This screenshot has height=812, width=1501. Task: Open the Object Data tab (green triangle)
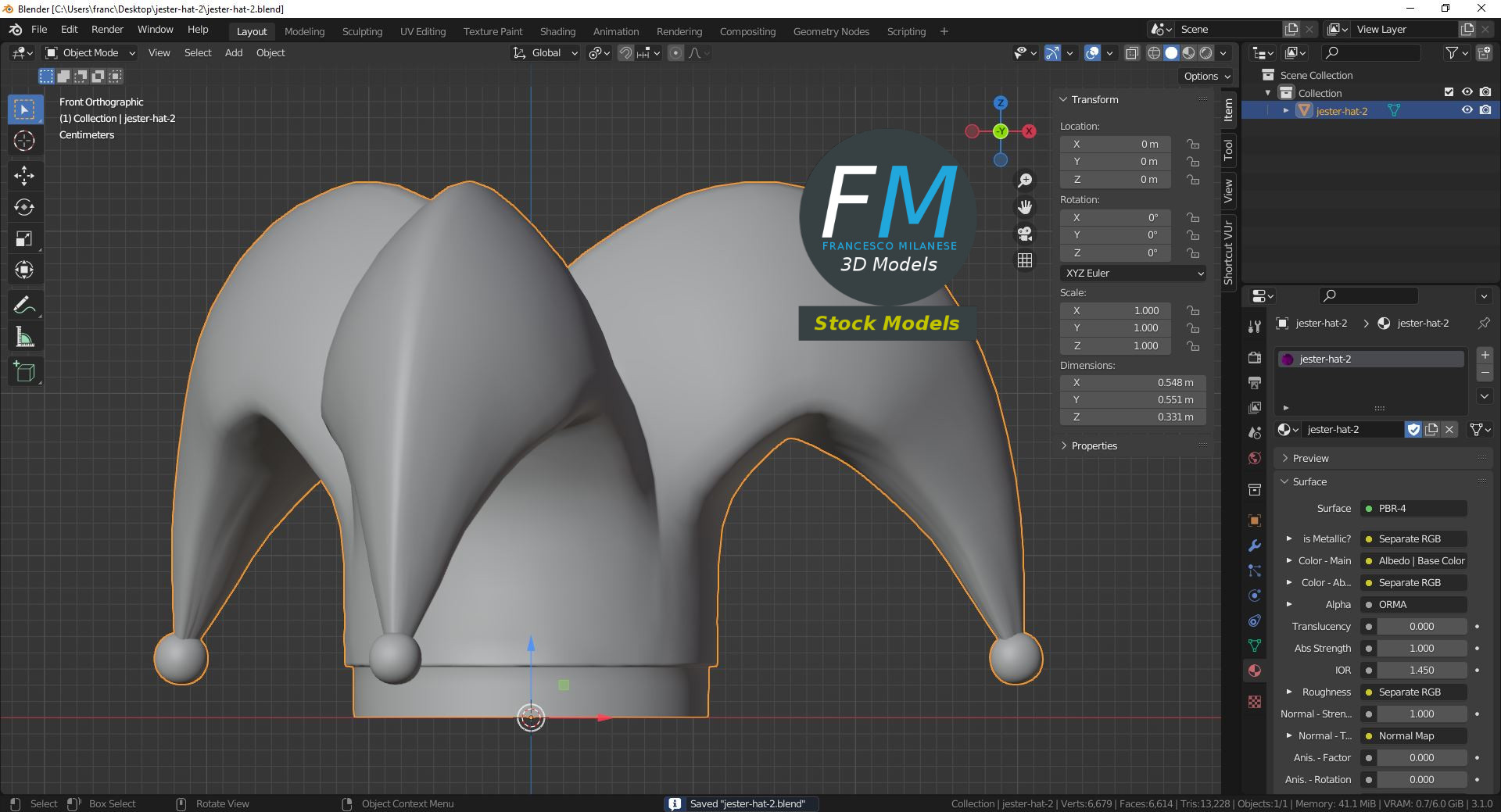click(1255, 646)
